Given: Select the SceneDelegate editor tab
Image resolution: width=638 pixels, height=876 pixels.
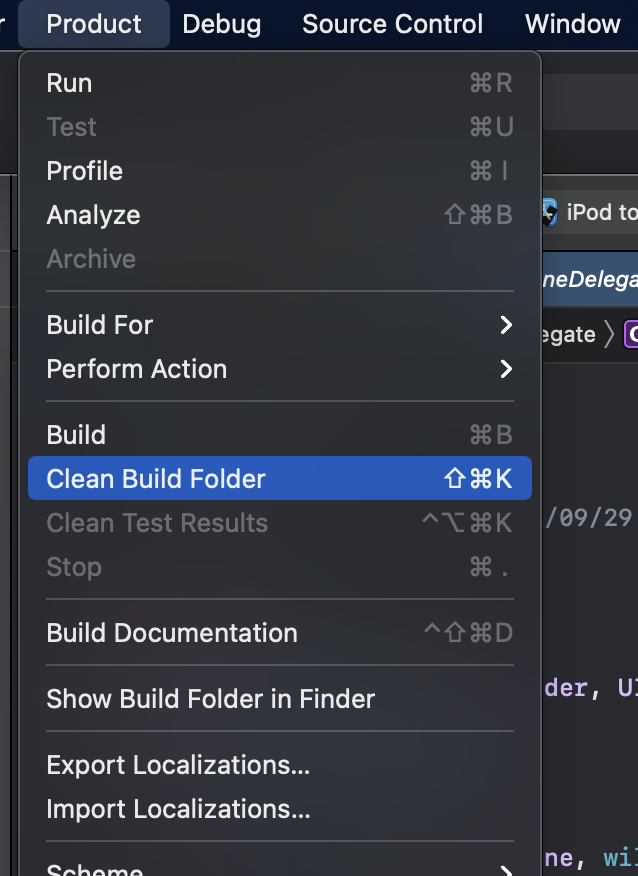Looking at the screenshot, I should pyautogui.click(x=590, y=279).
